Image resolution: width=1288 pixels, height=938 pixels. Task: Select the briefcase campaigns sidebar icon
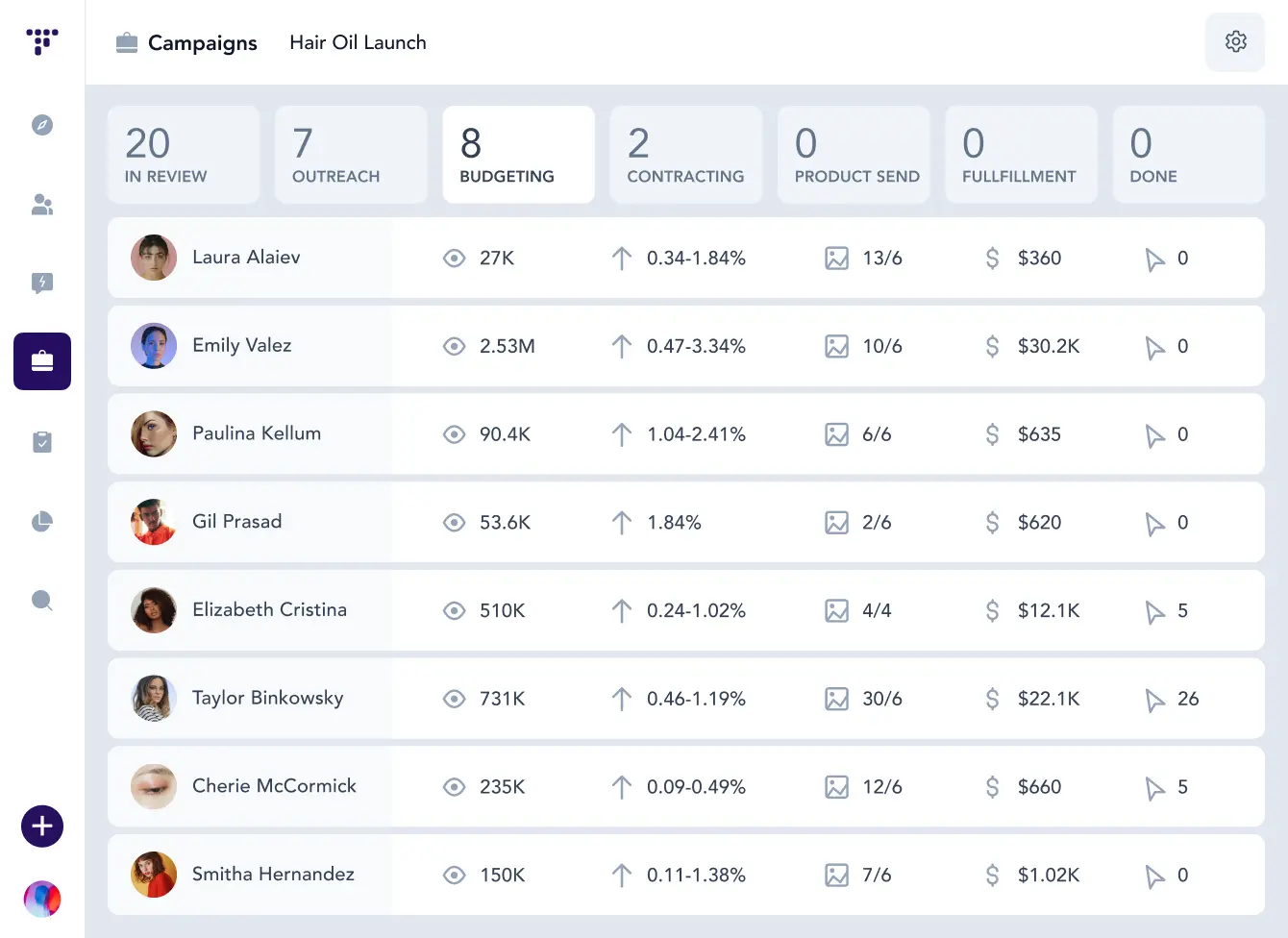pos(42,361)
